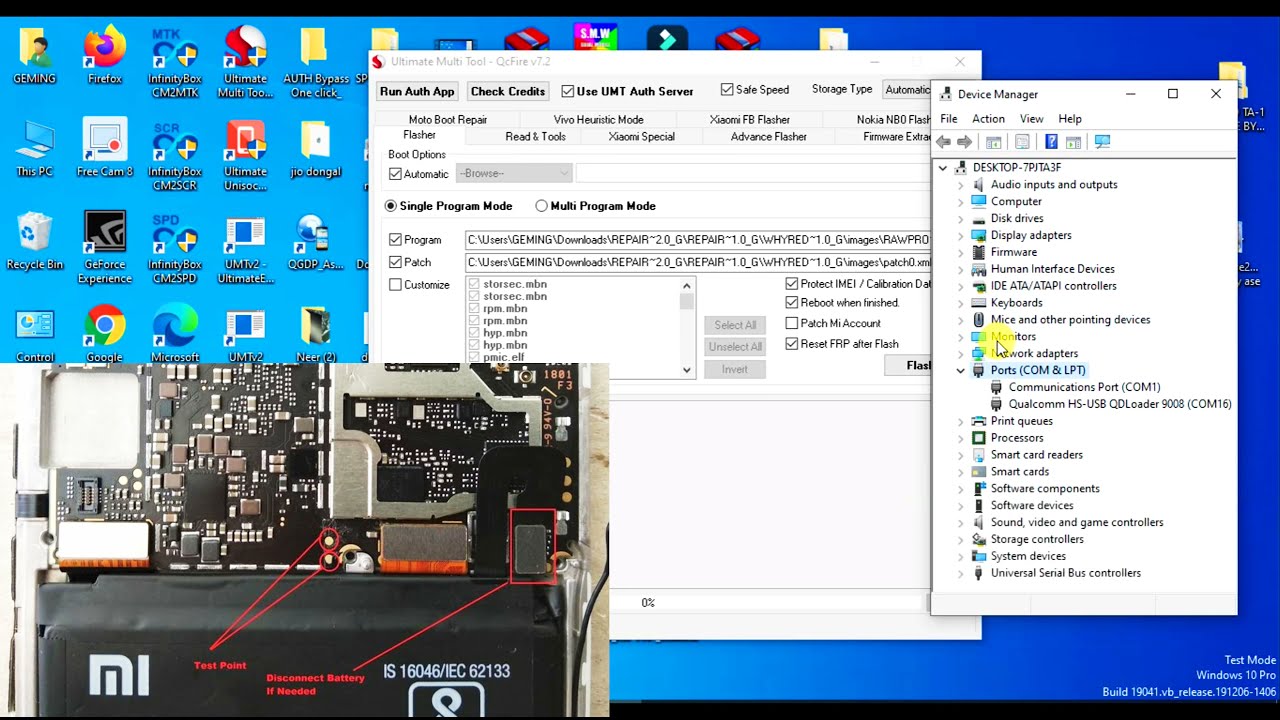1280x720 pixels.
Task: Click the Check Credits button
Action: click(x=508, y=91)
